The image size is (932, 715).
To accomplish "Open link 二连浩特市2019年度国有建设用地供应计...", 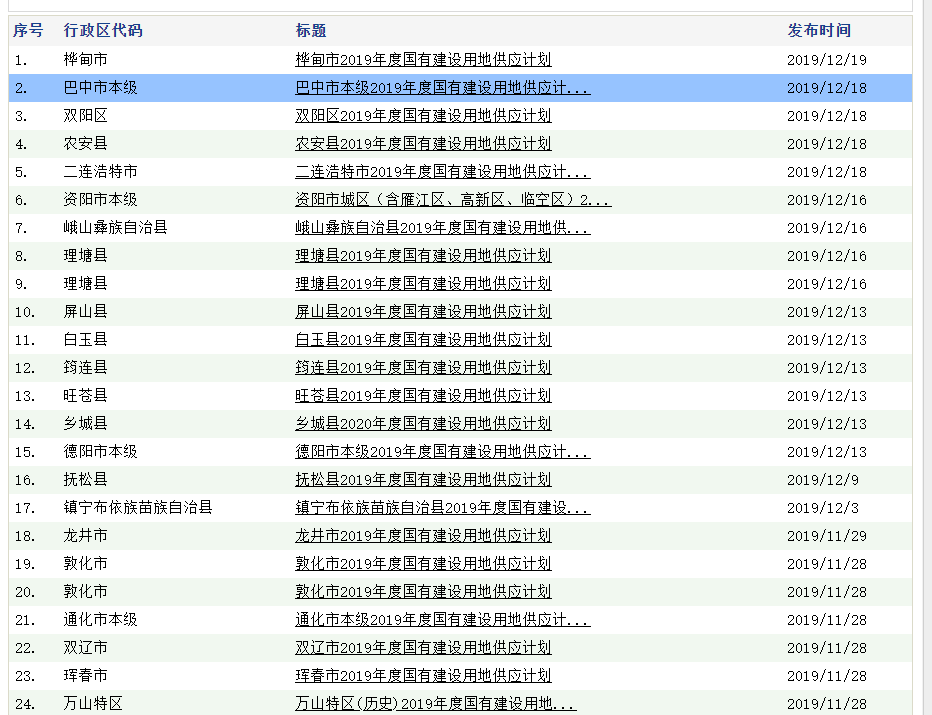I will 442,172.
